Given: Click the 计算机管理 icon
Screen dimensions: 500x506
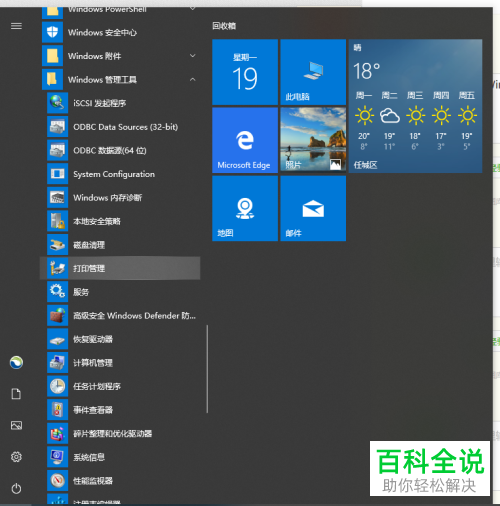Looking at the screenshot, I should [x=58, y=363].
